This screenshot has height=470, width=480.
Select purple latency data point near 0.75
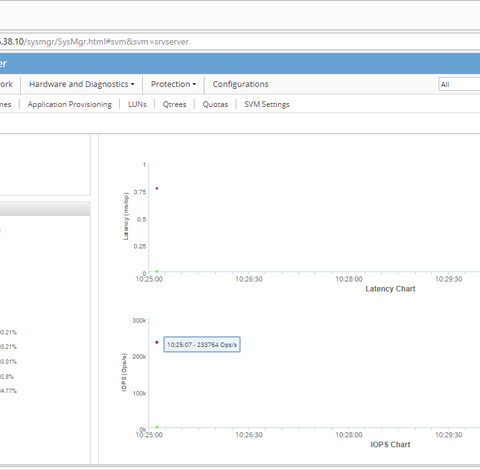tap(157, 188)
